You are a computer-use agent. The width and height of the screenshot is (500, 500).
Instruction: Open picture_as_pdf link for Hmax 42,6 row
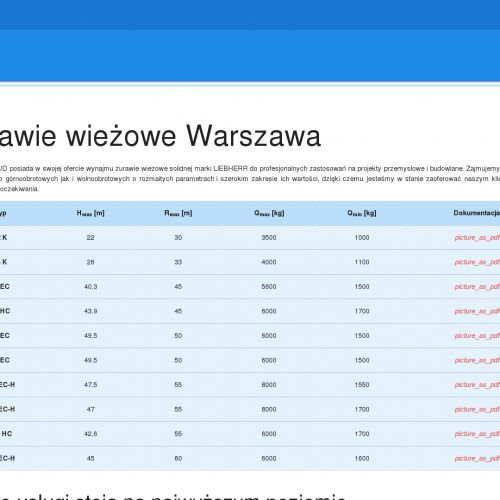pyautogui.click(x=477, y=434)
